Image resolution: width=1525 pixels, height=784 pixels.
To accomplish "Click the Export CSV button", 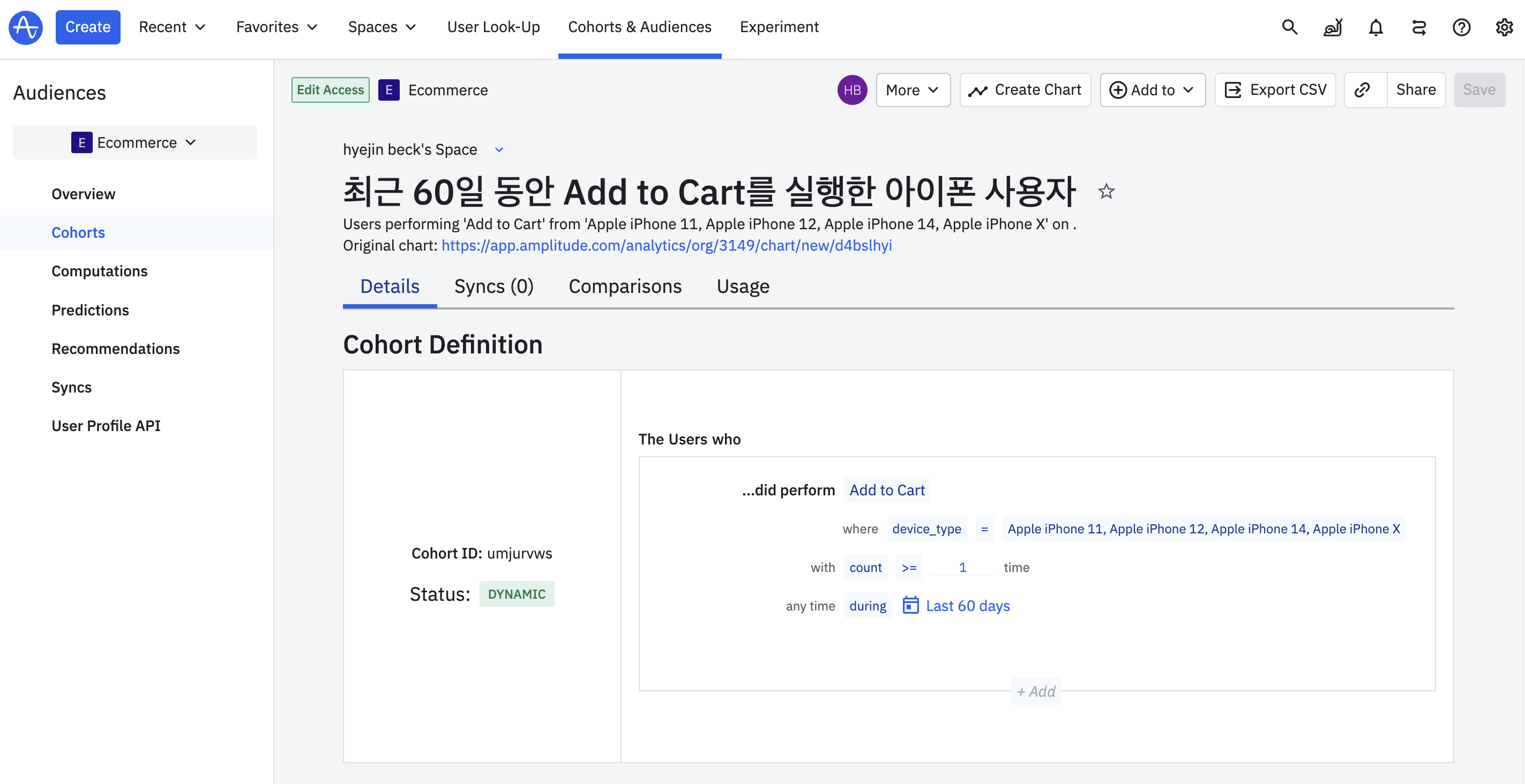I will (1275, 90).
